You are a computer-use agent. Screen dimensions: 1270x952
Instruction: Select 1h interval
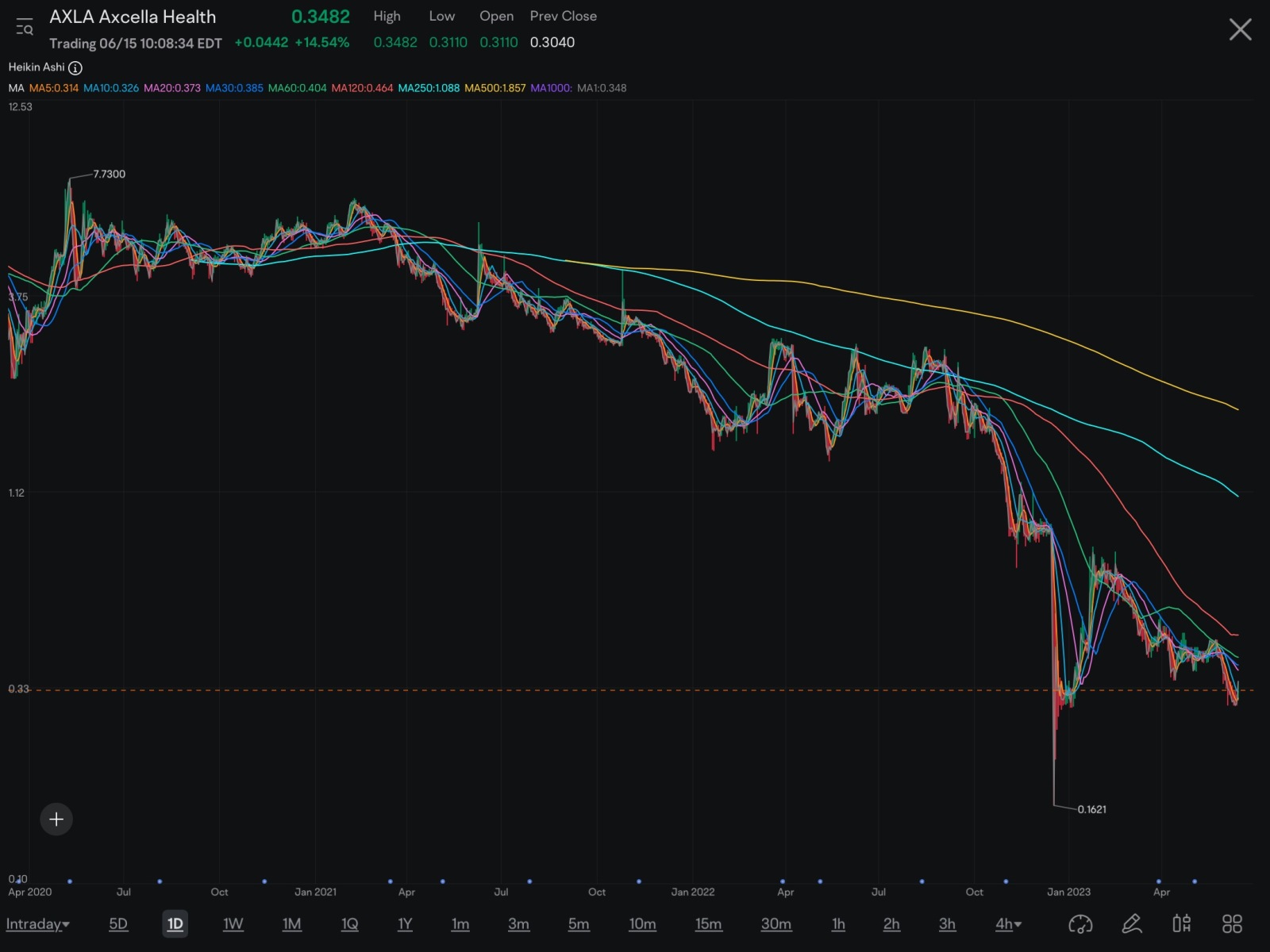(838, 924)
